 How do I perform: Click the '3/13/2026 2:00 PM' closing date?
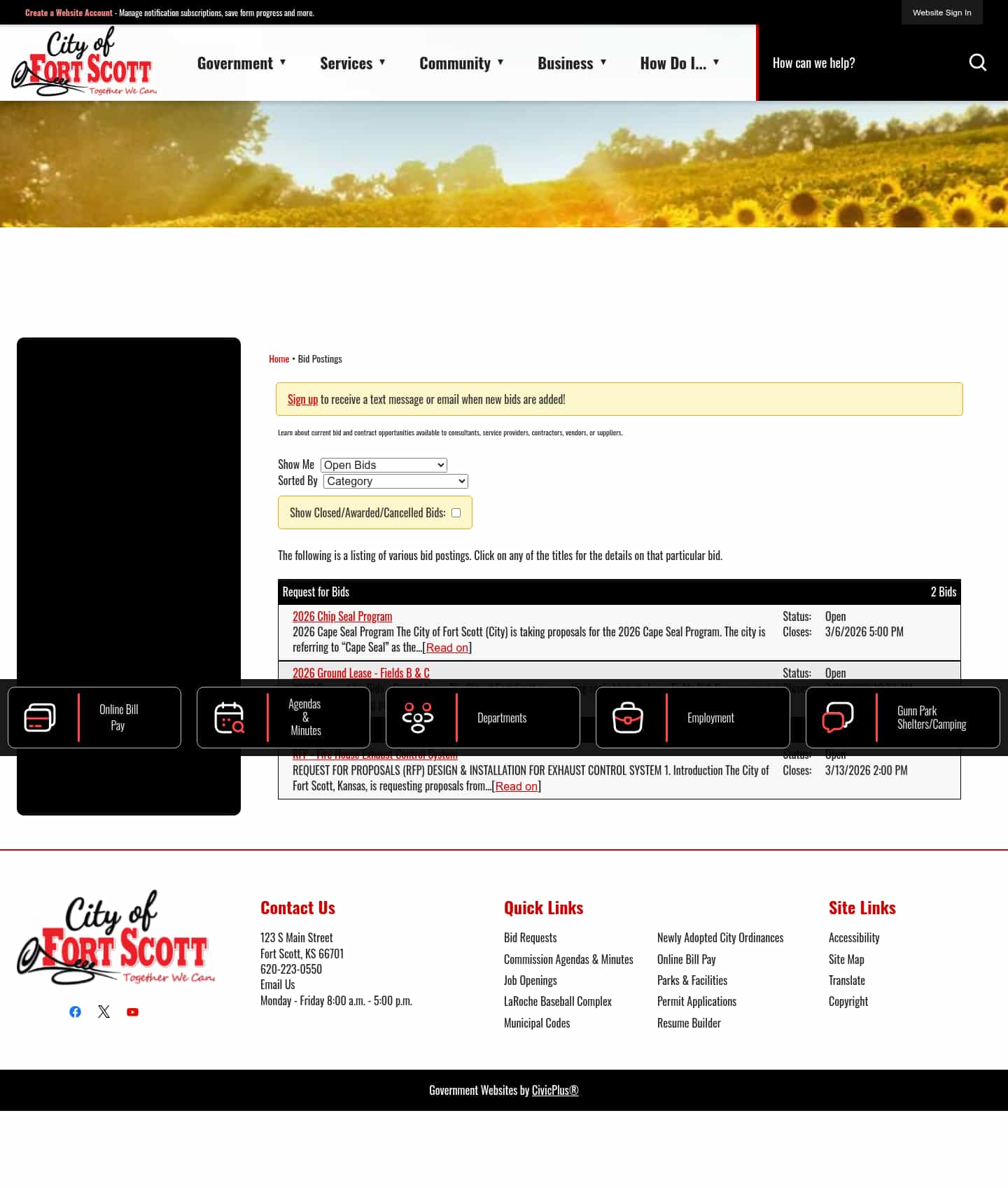(x=866, y=770)
